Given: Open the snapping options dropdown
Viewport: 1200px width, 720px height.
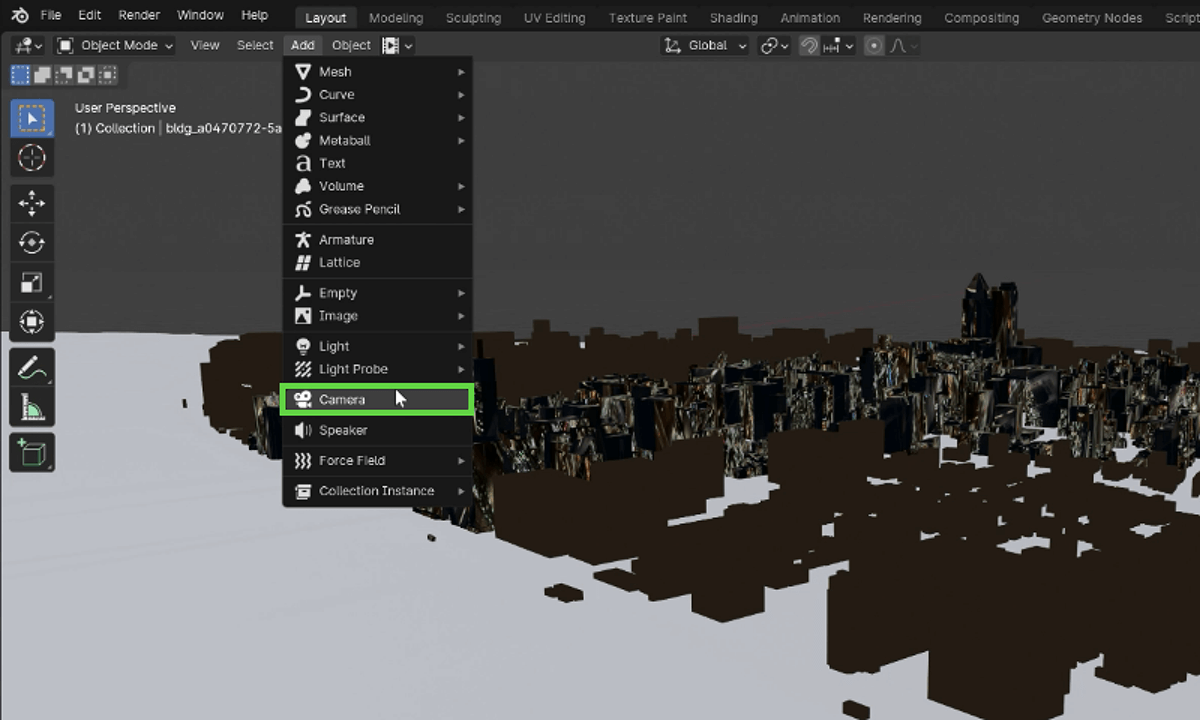Looking at the screenshot, I should pos(838,46).
